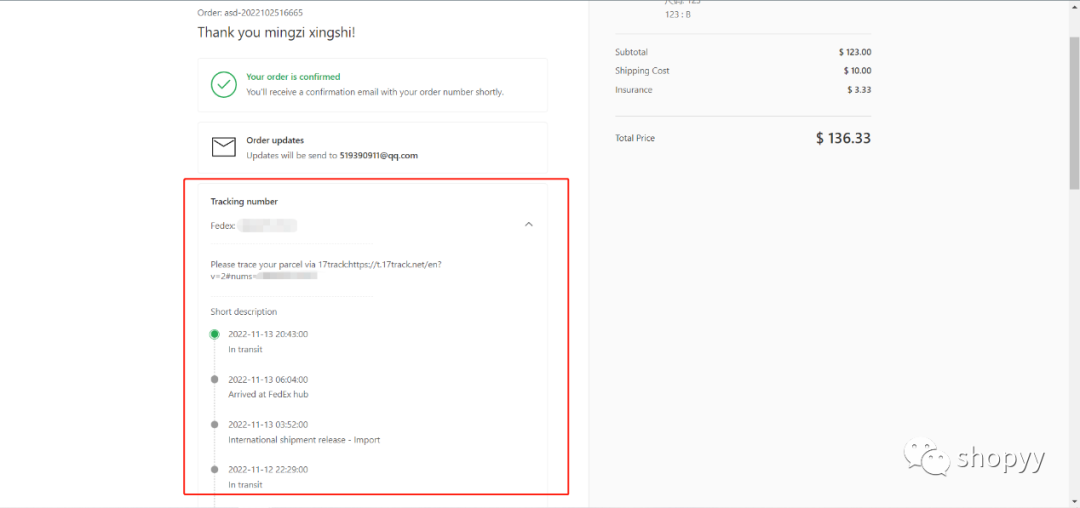Image resolution: width=1080 pixels, height=508 pixels.
Task: Click the order number asd-2022102516665
Action: 263,13
